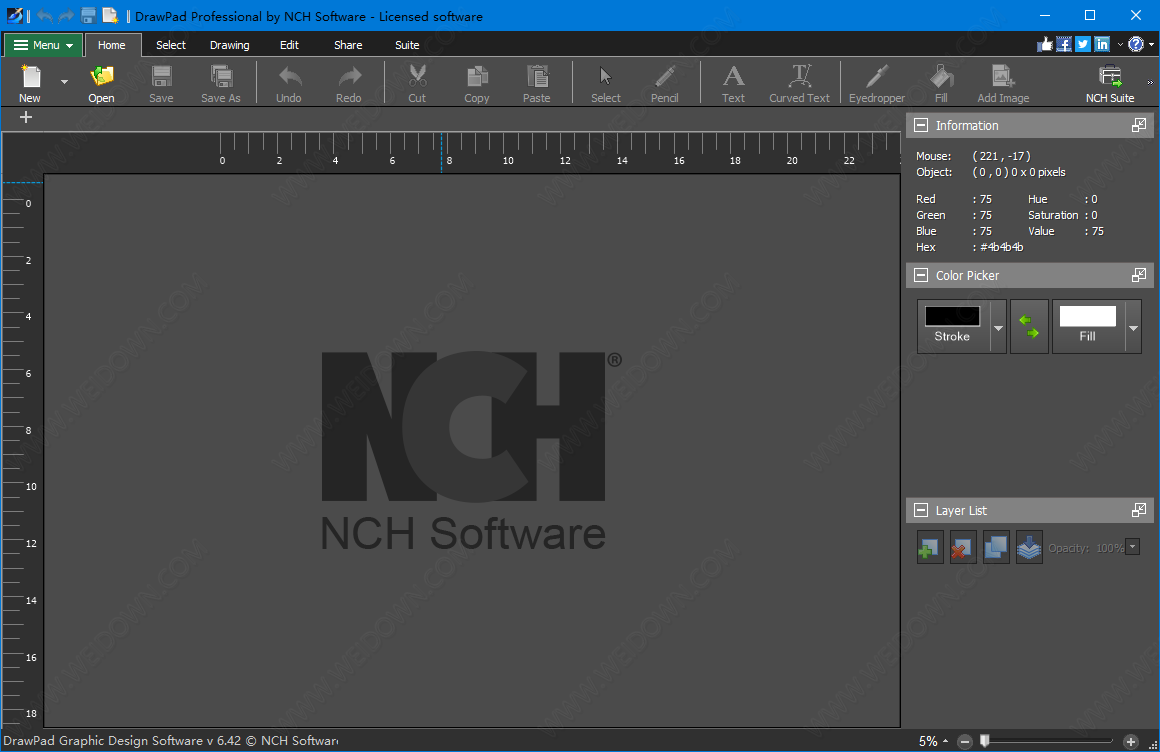Undock the Layer List panel
This screenshot has height=752, width=1160.
(1139, 510)
